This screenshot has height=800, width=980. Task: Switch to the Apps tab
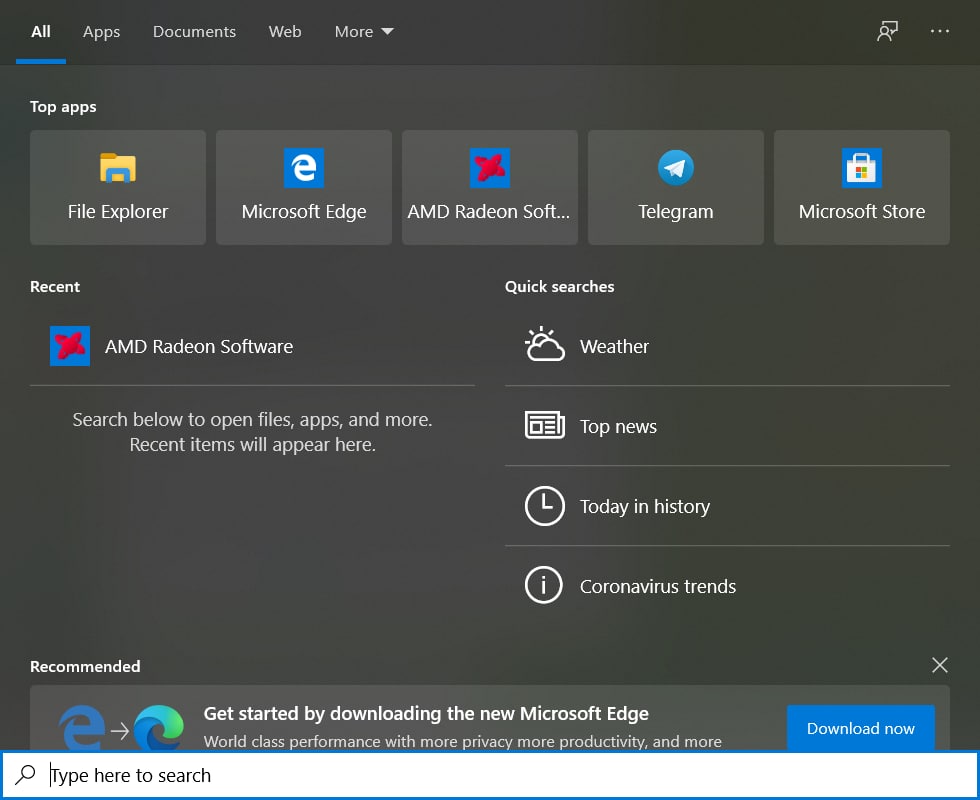click(101, 32)
